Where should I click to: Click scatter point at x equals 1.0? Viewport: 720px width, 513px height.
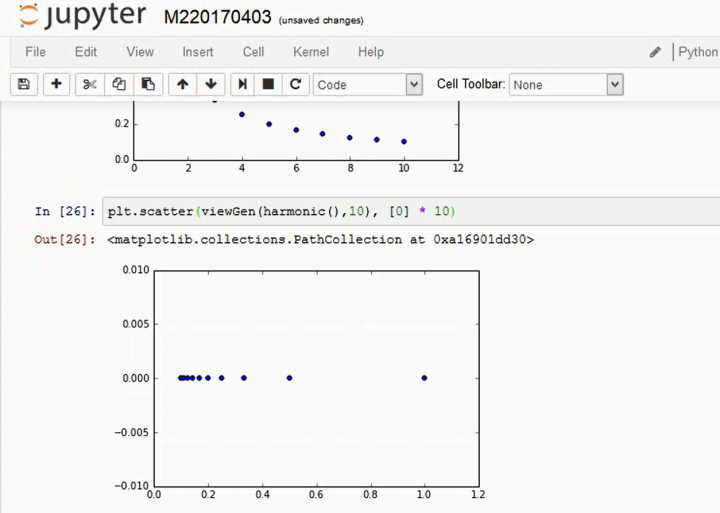(x=424, y=378)
